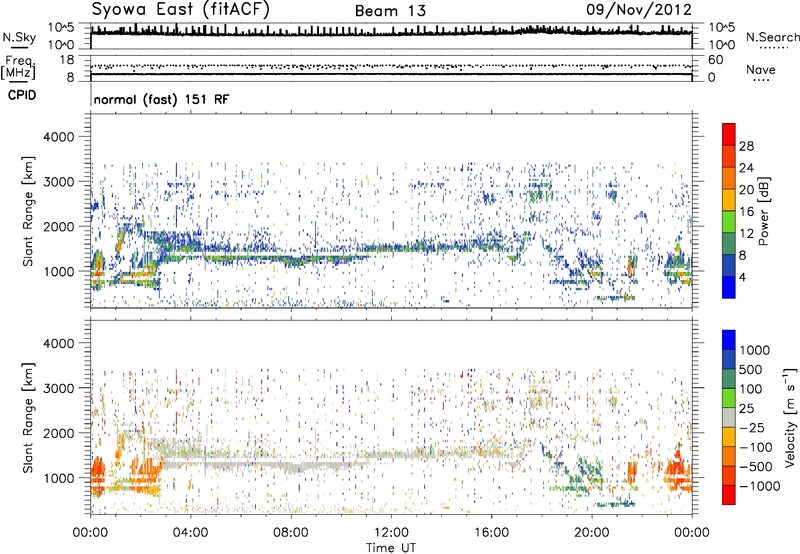Click the 'normal (fast) 151 RF' text
800x554 pixels.
(x=161, y=99)
